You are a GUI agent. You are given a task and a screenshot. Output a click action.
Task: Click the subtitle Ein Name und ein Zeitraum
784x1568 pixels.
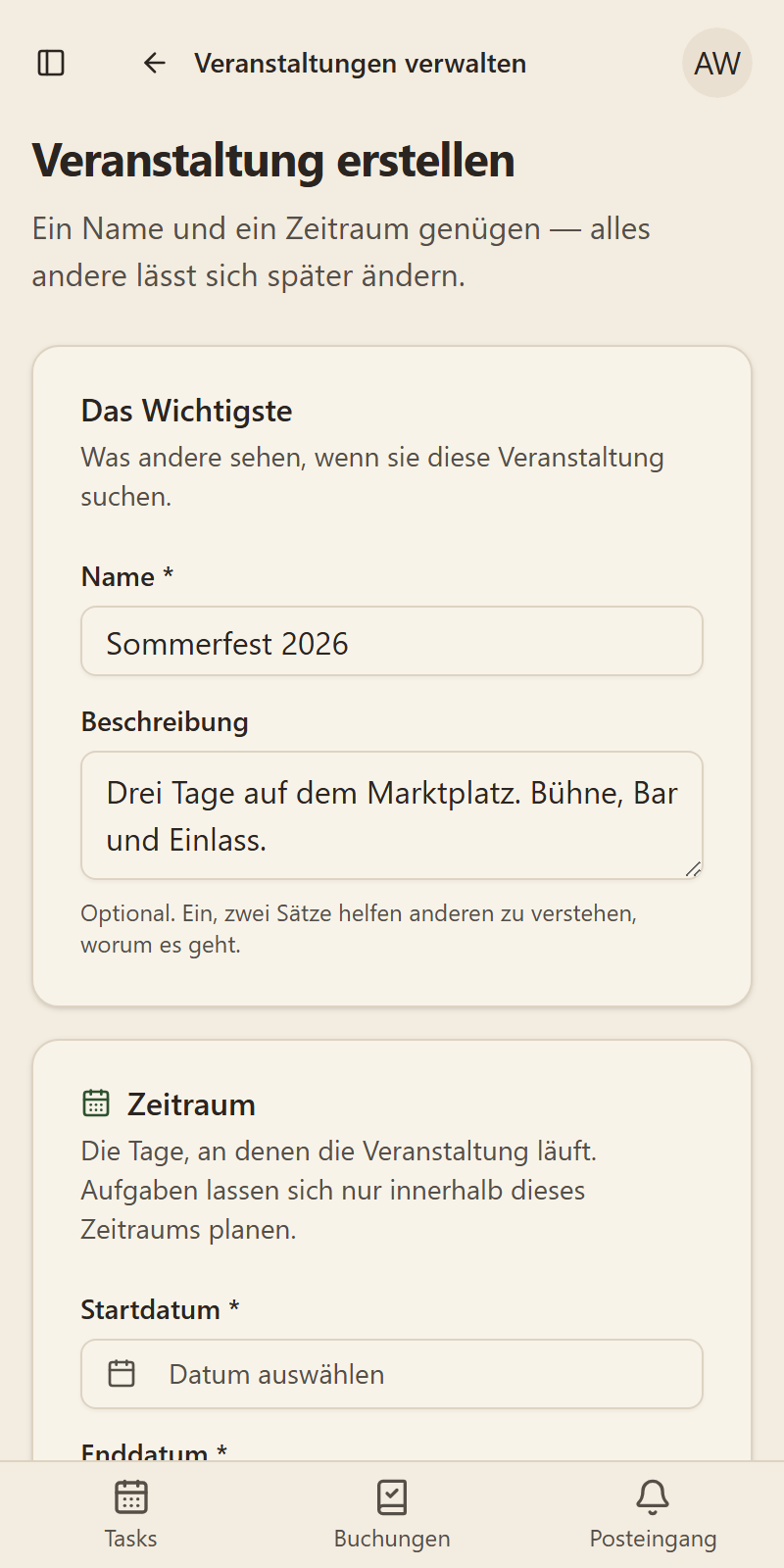click(x=341, y=252)
